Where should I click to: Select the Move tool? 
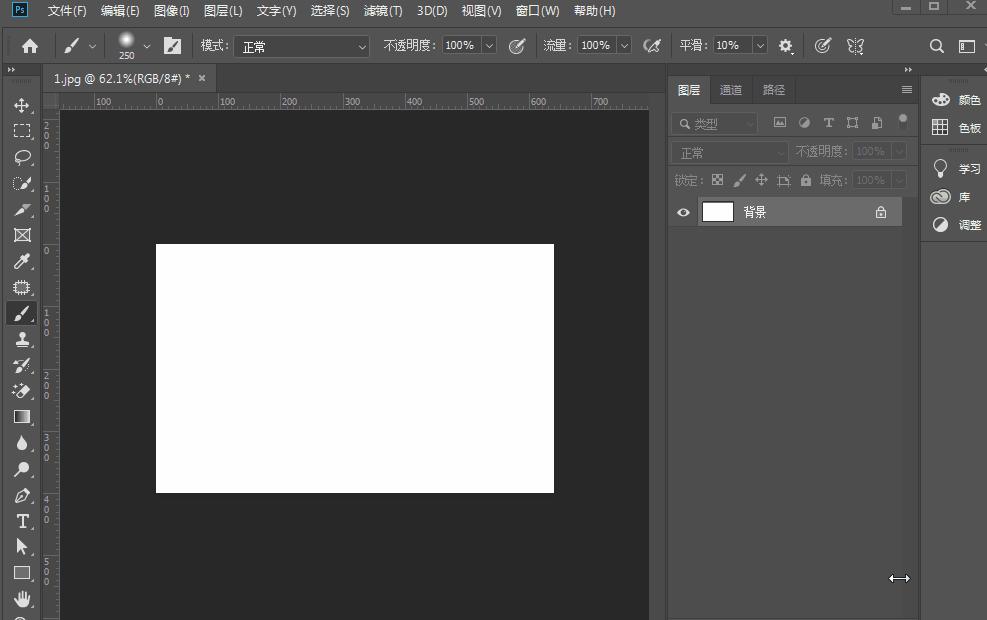pos(21,105)
